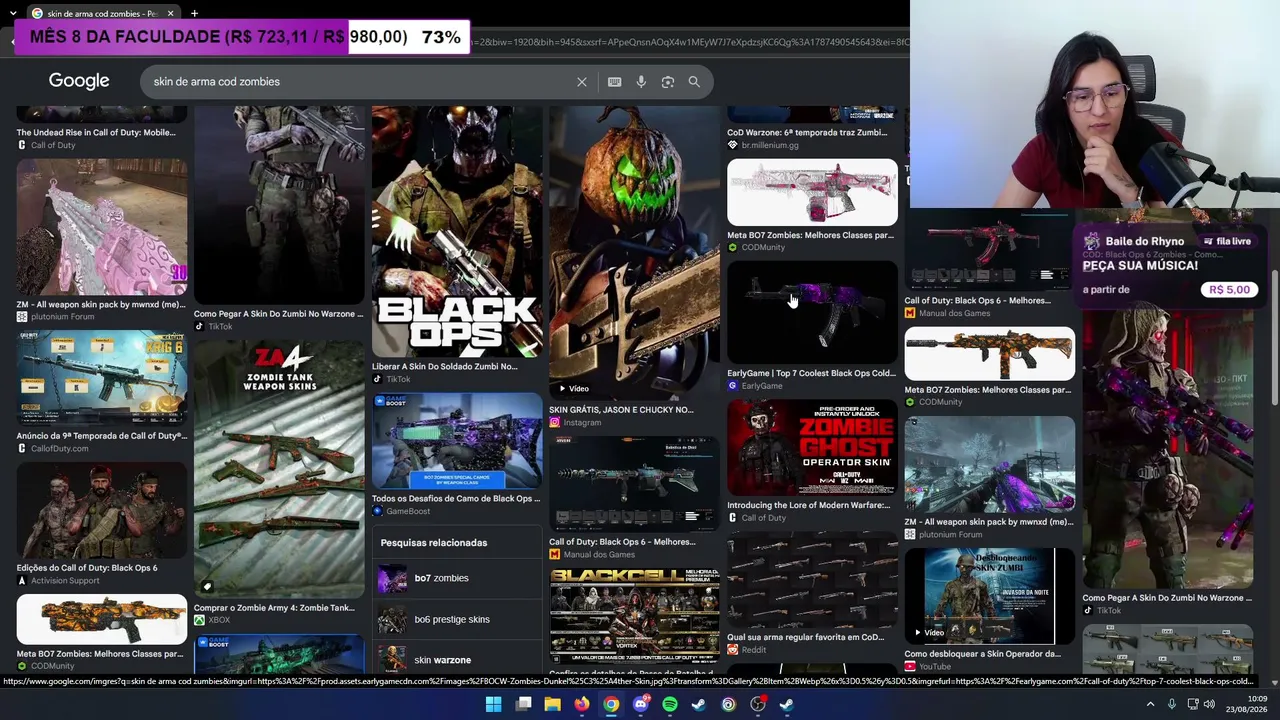Open the on-screen keyboard input tool

[x=614, y=82]
